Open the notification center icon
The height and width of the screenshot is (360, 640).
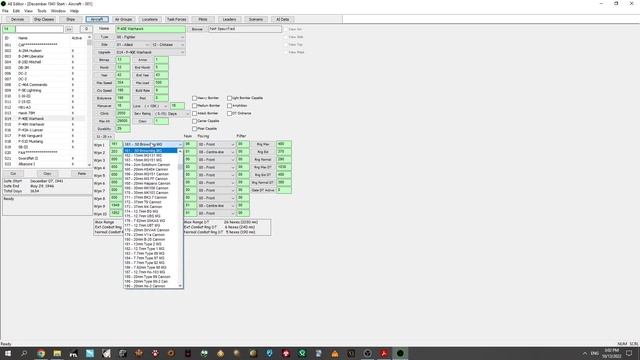[629, 353]
